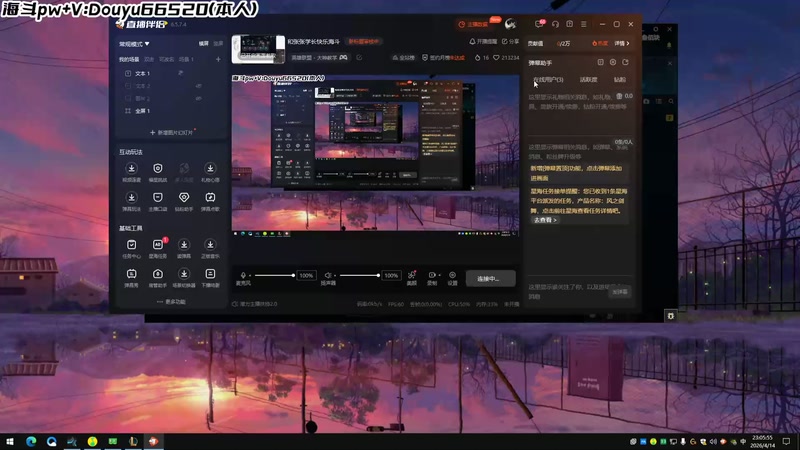Open the hamburger menu in title bar
Image resolution: width=800 pixels, height=450 pixels.
(x=584, y=24)
